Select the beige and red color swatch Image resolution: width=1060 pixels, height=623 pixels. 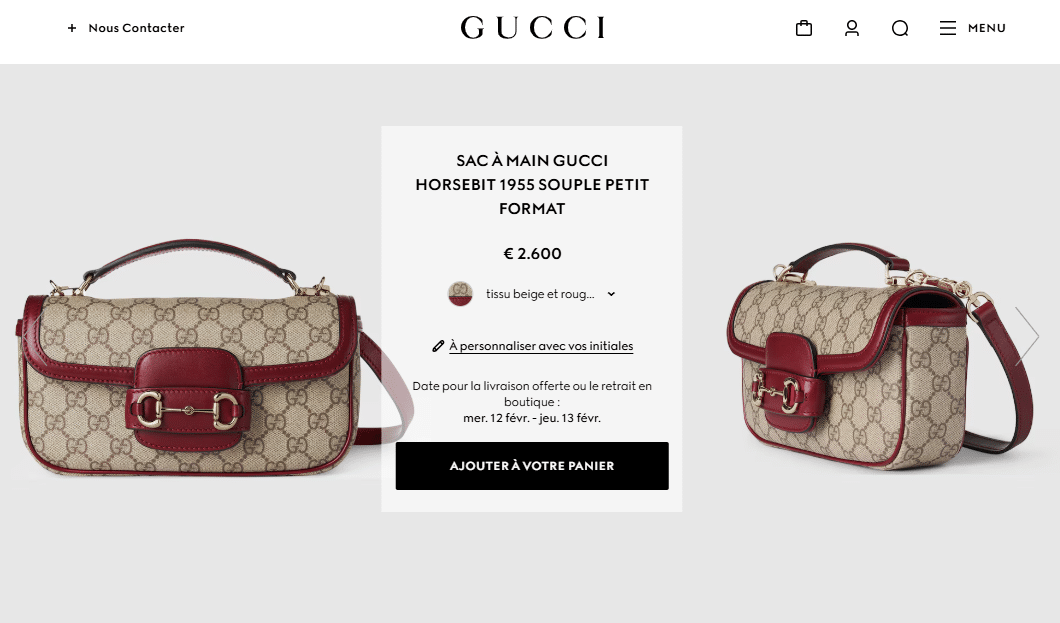[460, 294]
